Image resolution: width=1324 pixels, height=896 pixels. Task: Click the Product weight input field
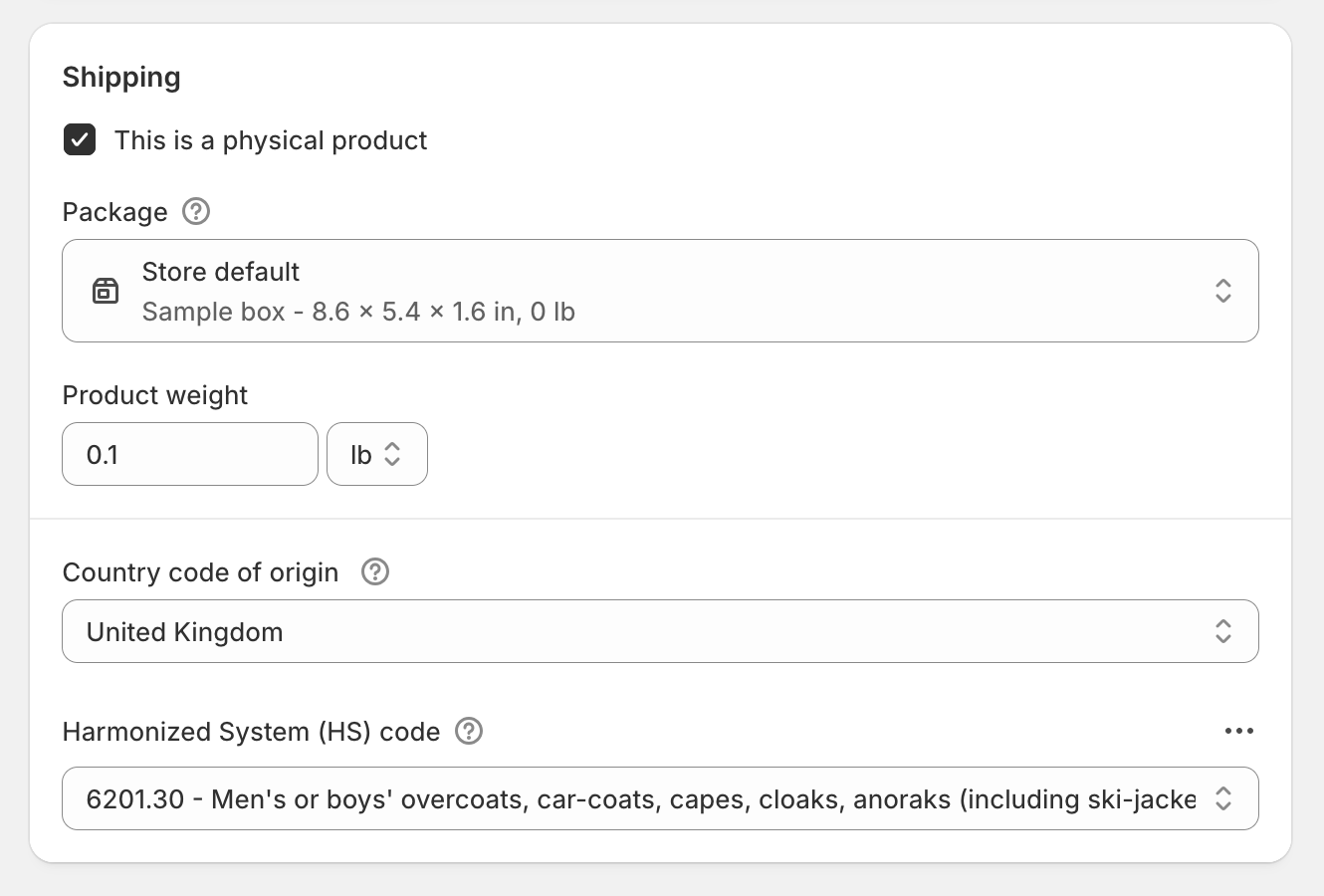click(189, 455)
